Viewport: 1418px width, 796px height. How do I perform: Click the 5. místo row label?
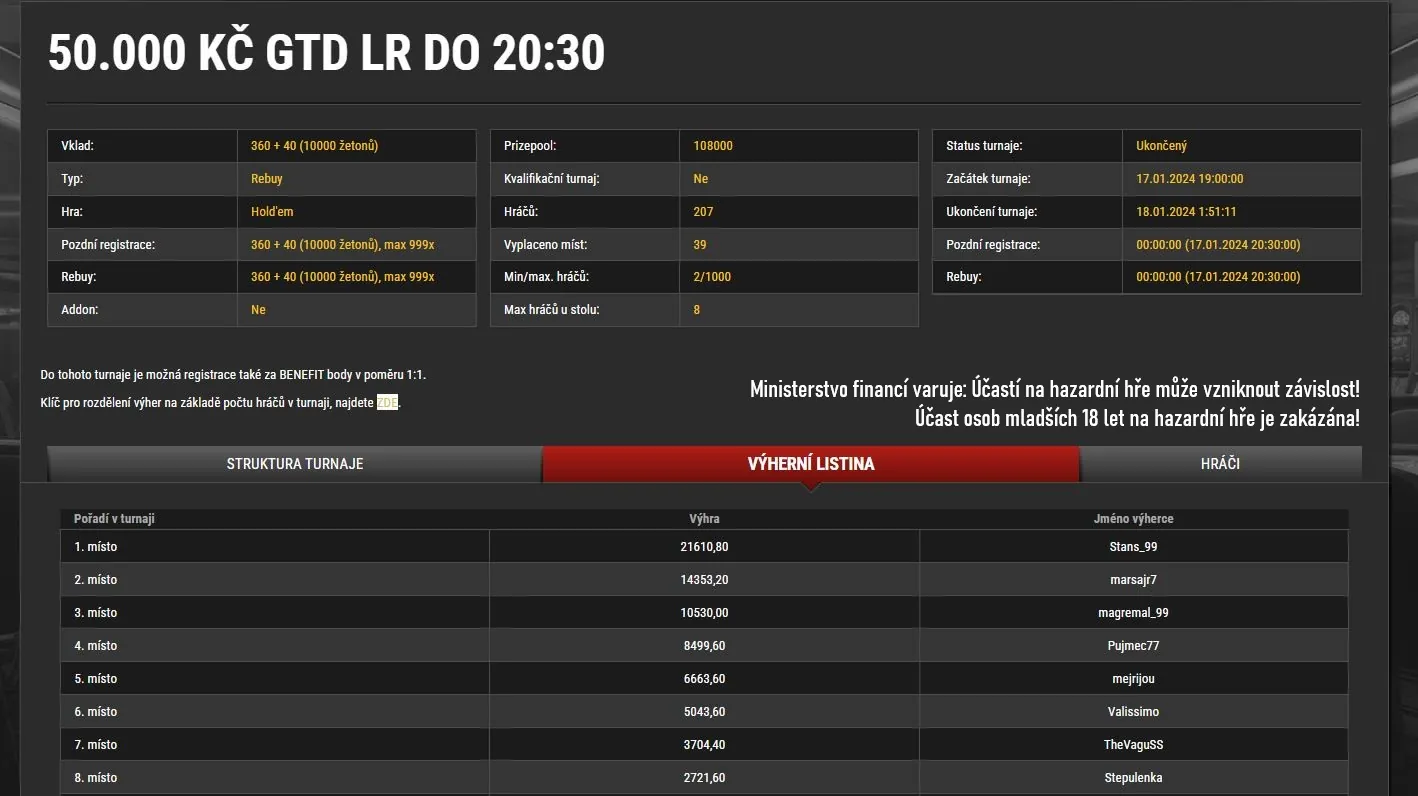click(95, 679)
